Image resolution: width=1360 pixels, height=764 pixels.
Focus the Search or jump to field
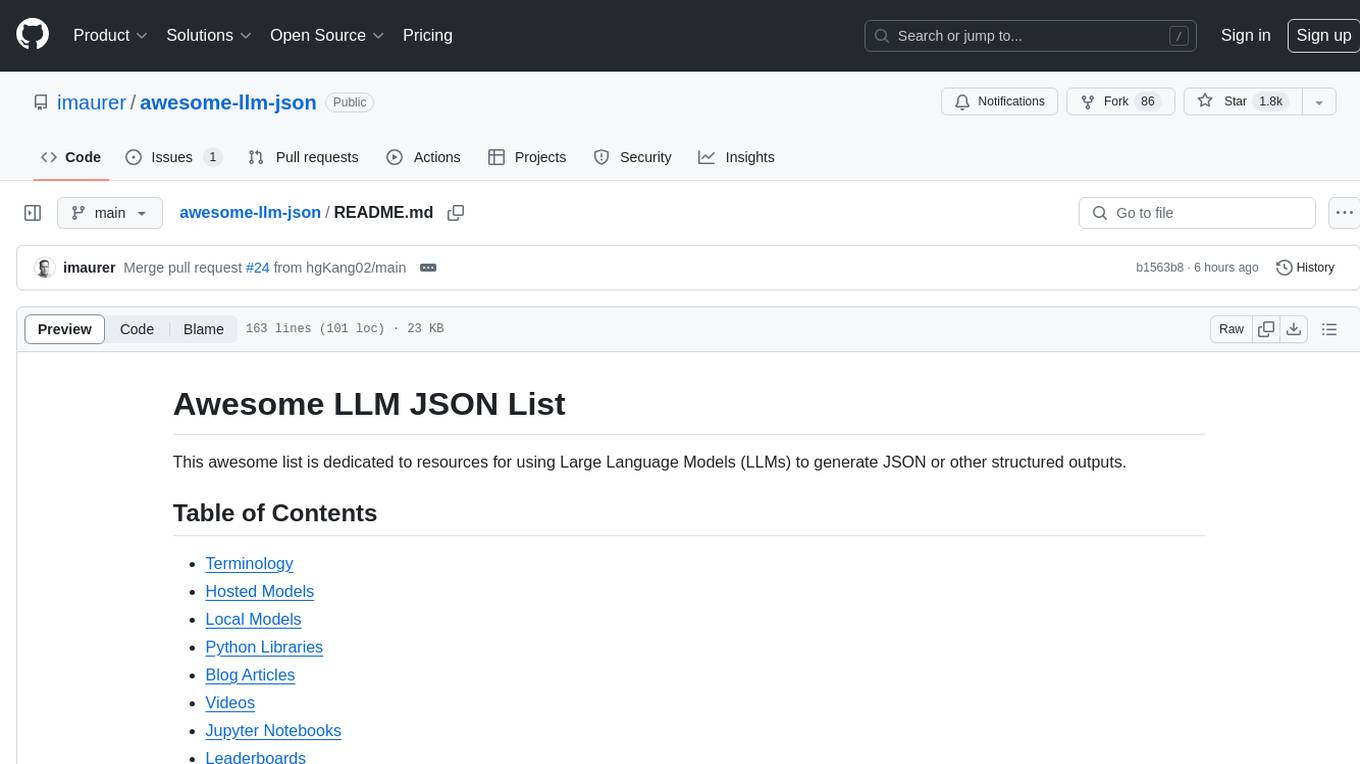pyautogui.click(x=1032, y=35)
